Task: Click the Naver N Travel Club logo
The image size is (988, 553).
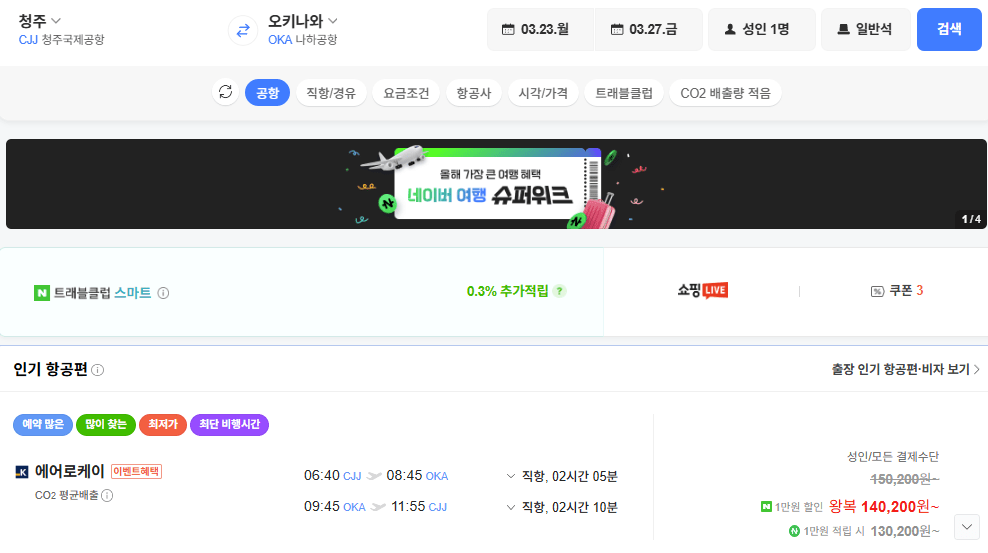Action: tap(42, 293)
